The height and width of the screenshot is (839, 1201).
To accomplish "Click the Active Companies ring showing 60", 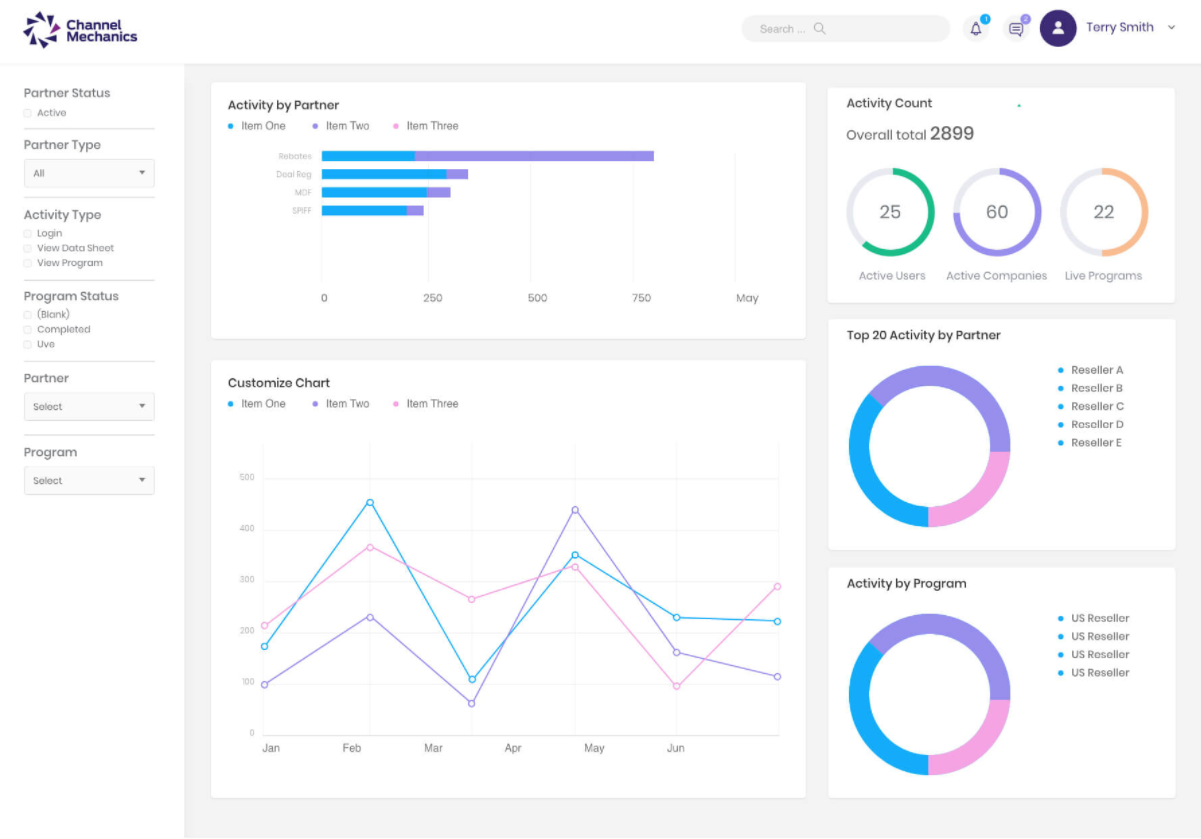I will [x=997, y=212].
